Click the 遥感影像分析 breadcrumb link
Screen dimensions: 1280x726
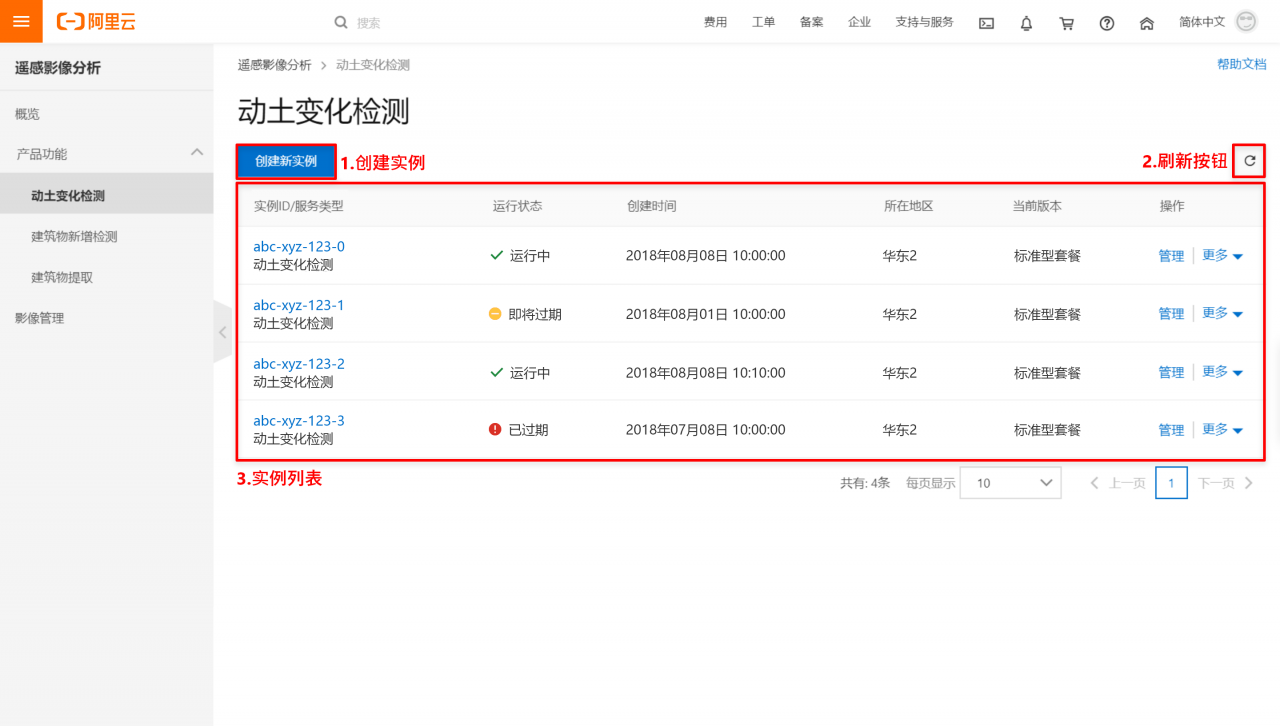tap(274, 65)
